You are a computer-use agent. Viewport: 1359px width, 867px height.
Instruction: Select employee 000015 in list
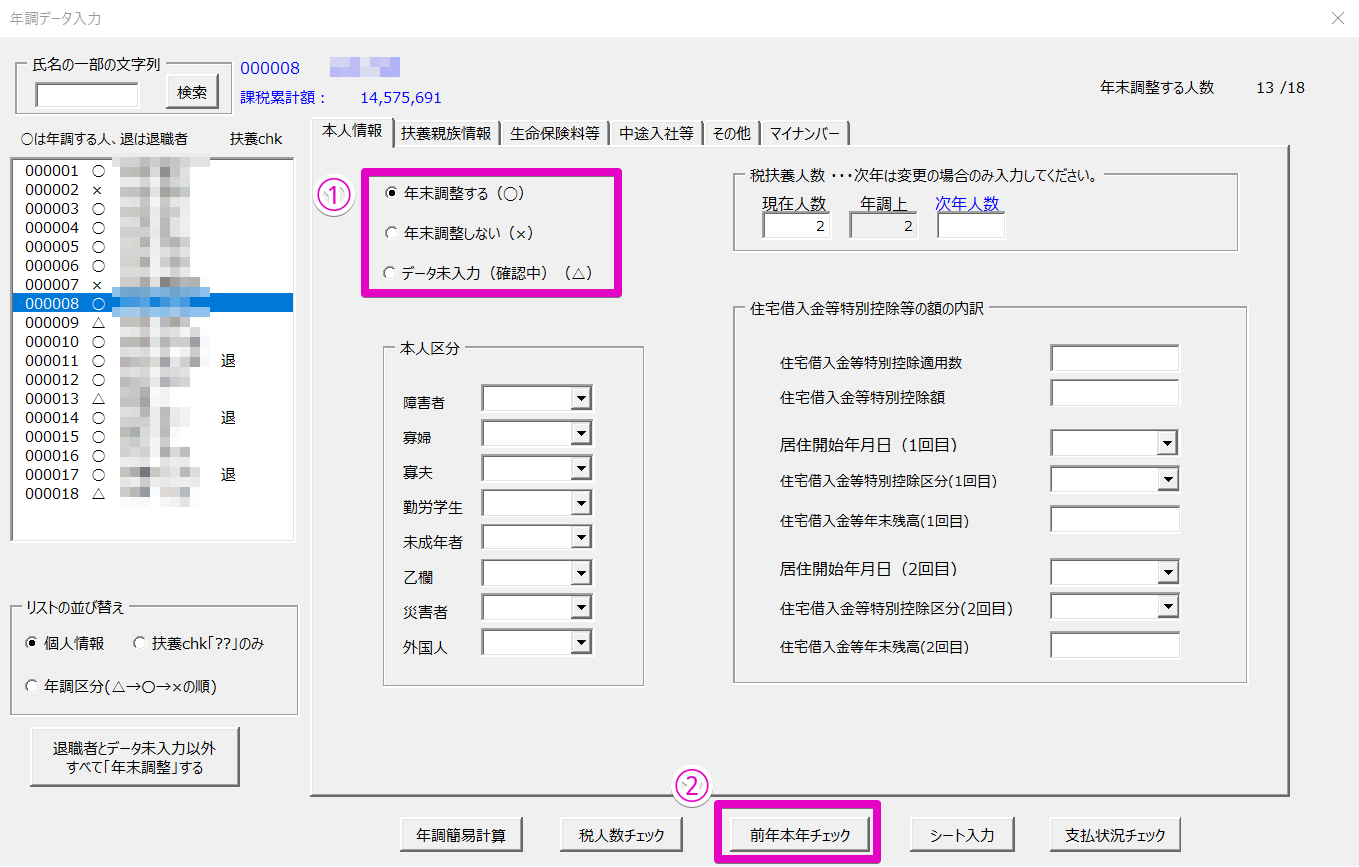click(153, 437)
